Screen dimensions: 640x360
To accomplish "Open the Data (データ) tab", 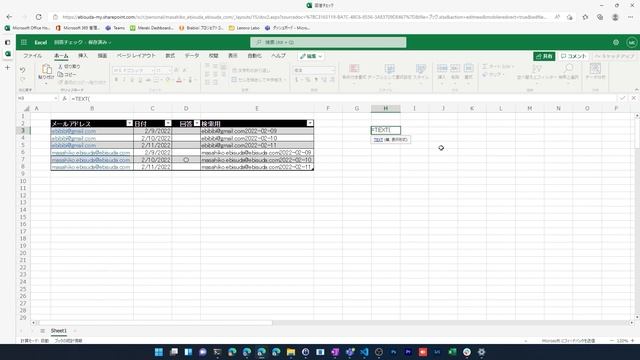I will click(191, 56).
